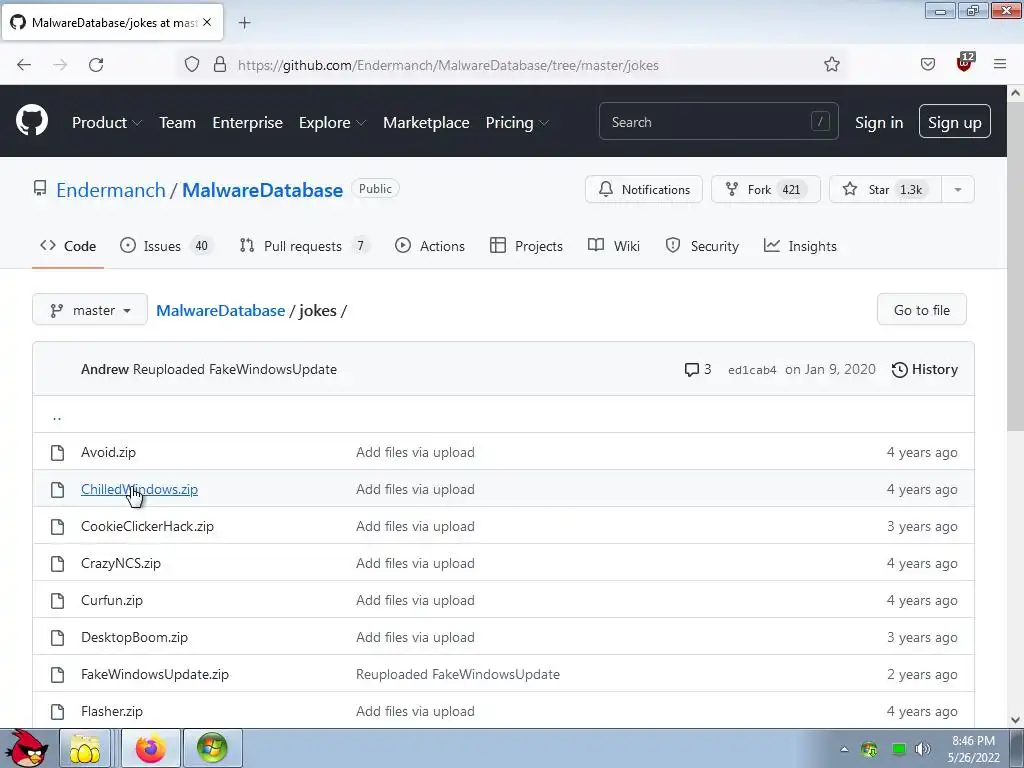
Task: Click the Windows logo taskbar icon
Action: point(213,748)
